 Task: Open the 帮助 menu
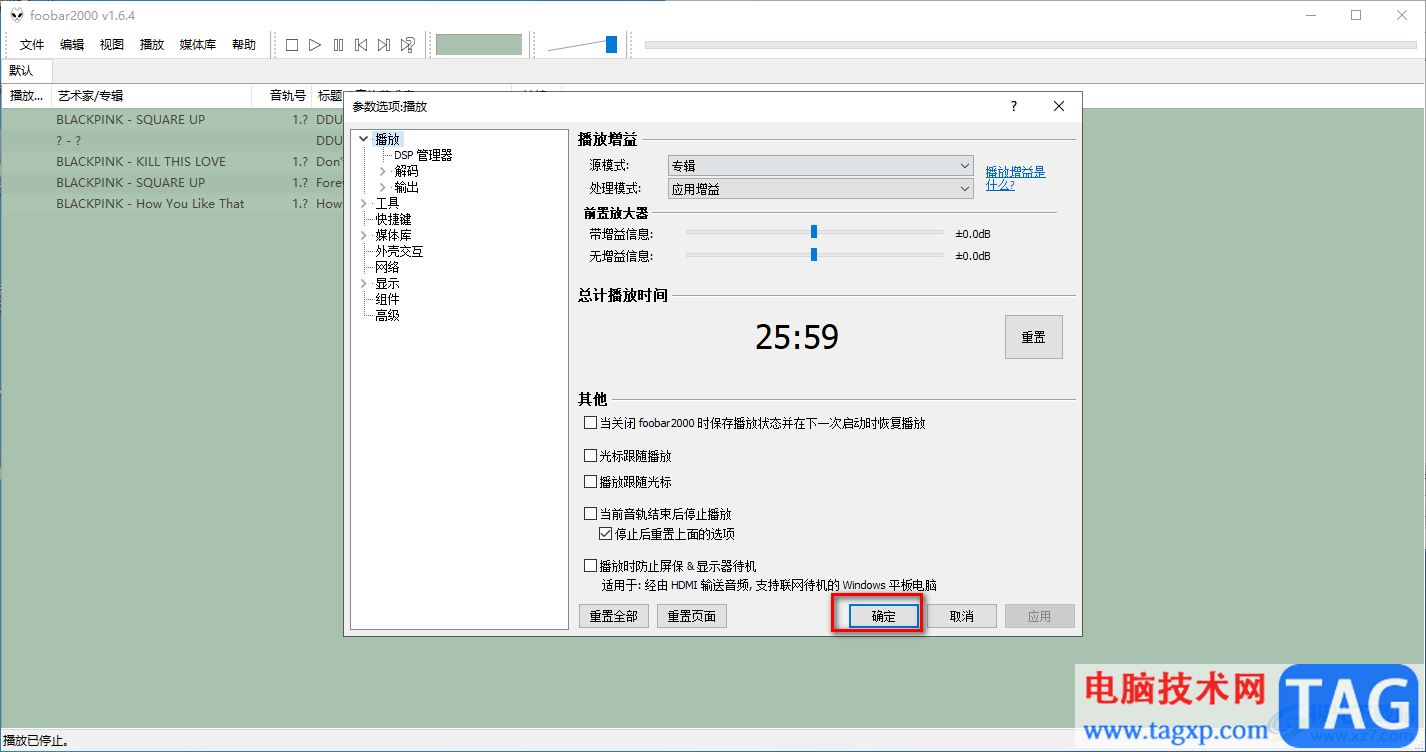click(244, 45)
